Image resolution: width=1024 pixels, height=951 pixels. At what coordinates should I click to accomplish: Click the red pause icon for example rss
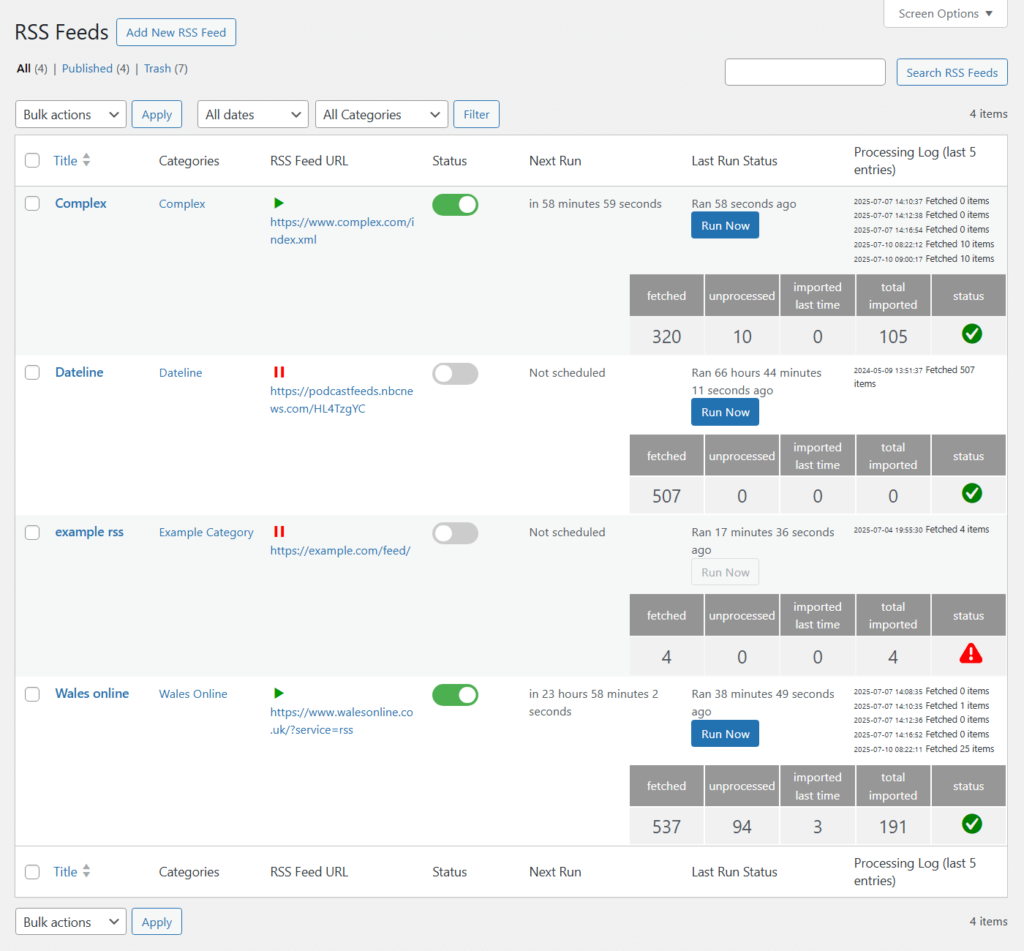279,532
